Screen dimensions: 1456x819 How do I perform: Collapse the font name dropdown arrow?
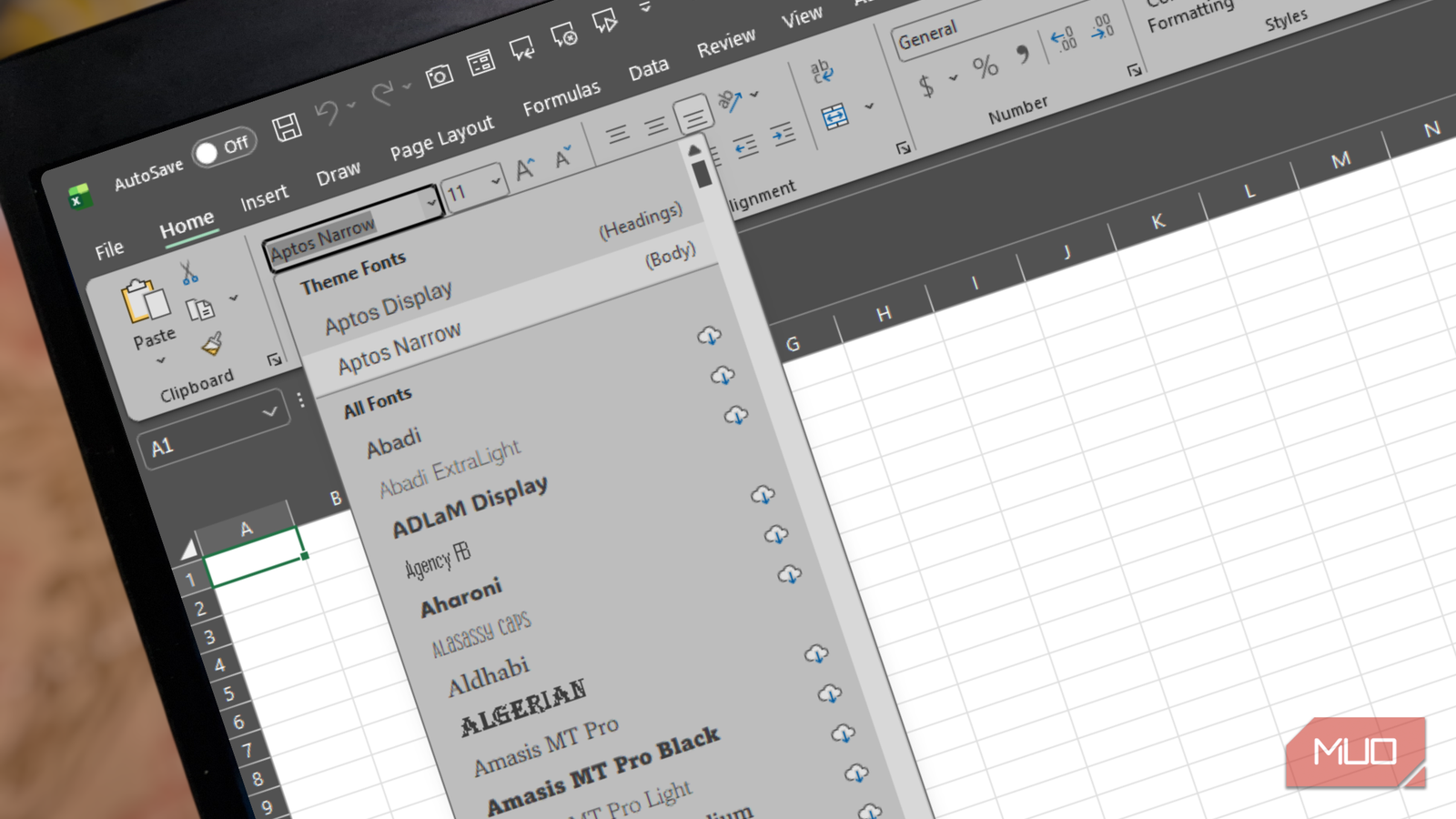(431, 201)
